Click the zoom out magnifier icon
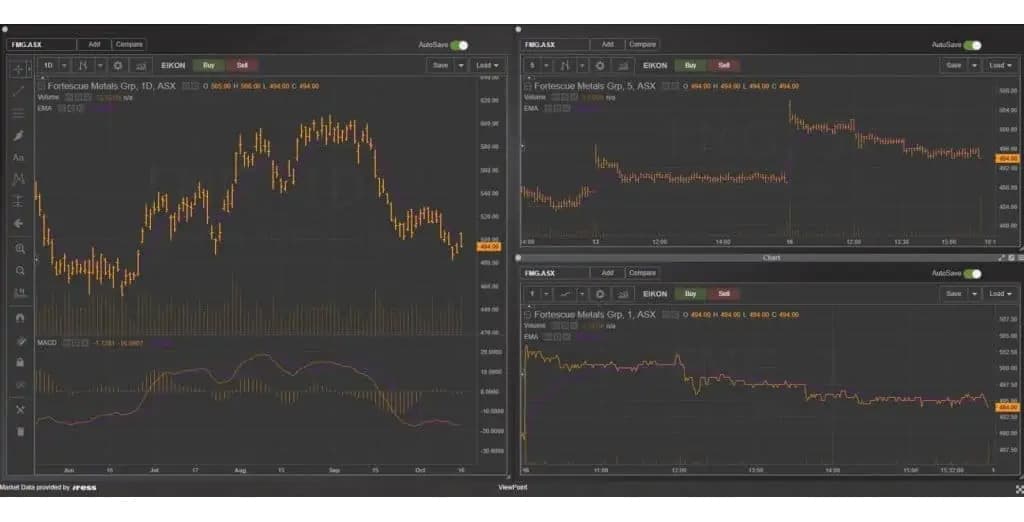Viewport: 1024px width, 522px height. (20, 270)
